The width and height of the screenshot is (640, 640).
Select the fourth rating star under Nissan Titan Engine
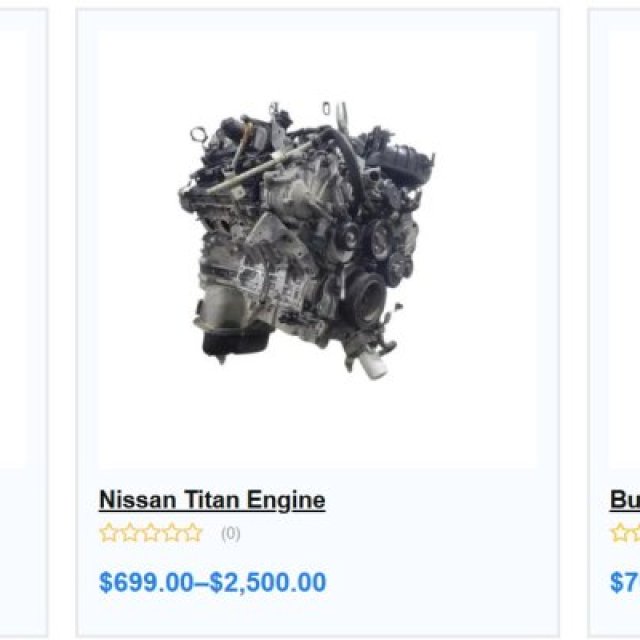[x=171, y=533]
